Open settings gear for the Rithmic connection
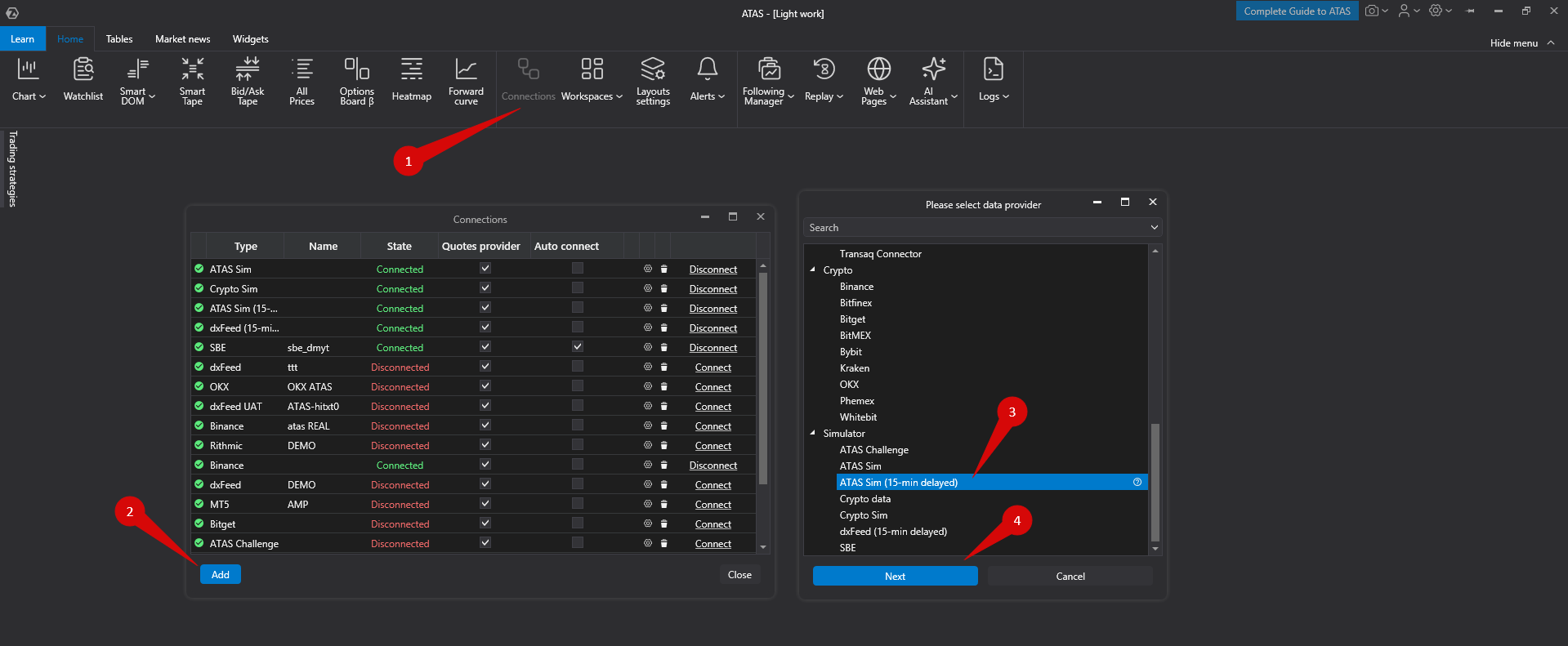Screen dimensions: 1568x646 [648, 445]
